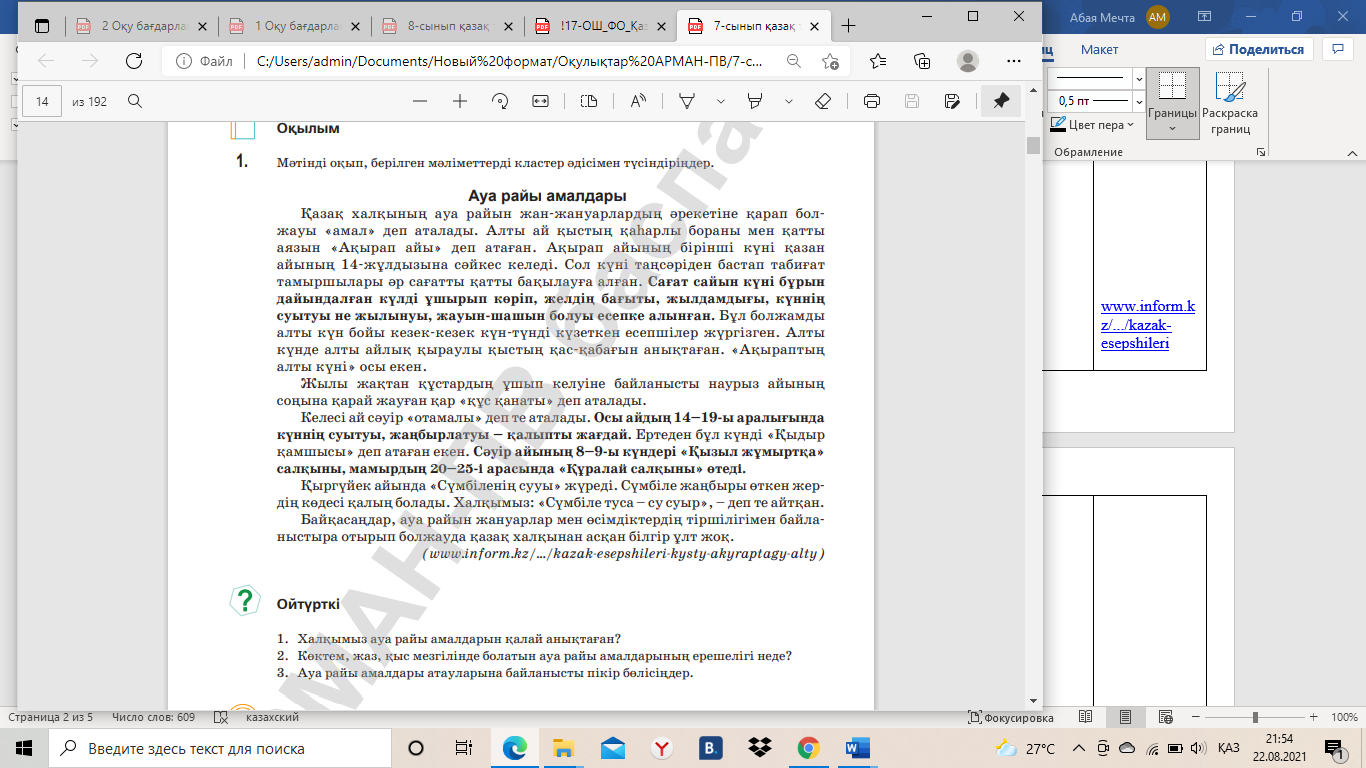Increase Word zoom with plus button
This screenshot has width=1366, height=768.
click(1316, 718)
